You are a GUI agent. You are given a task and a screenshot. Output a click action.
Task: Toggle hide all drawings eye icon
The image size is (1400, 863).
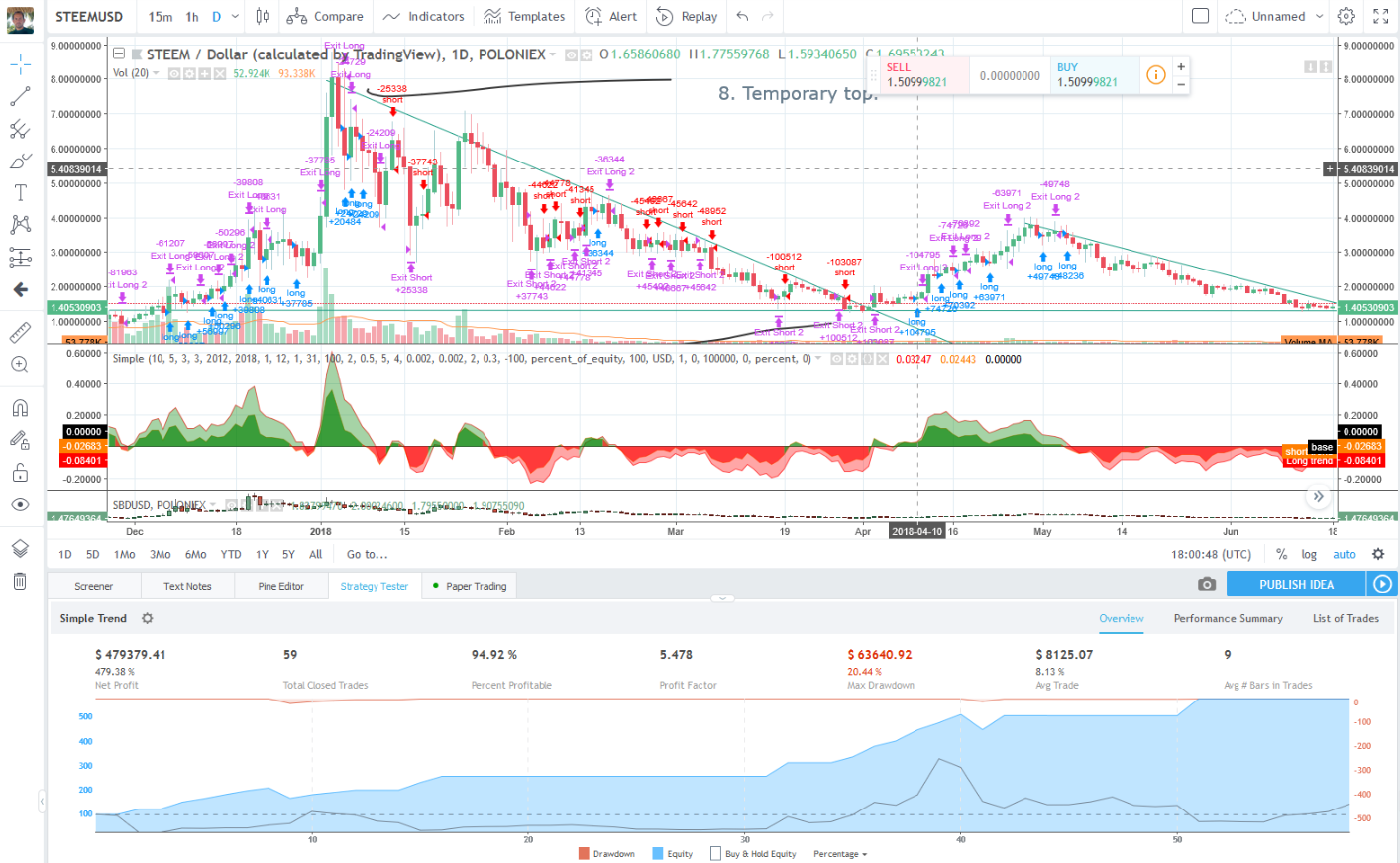pos(20,505)
